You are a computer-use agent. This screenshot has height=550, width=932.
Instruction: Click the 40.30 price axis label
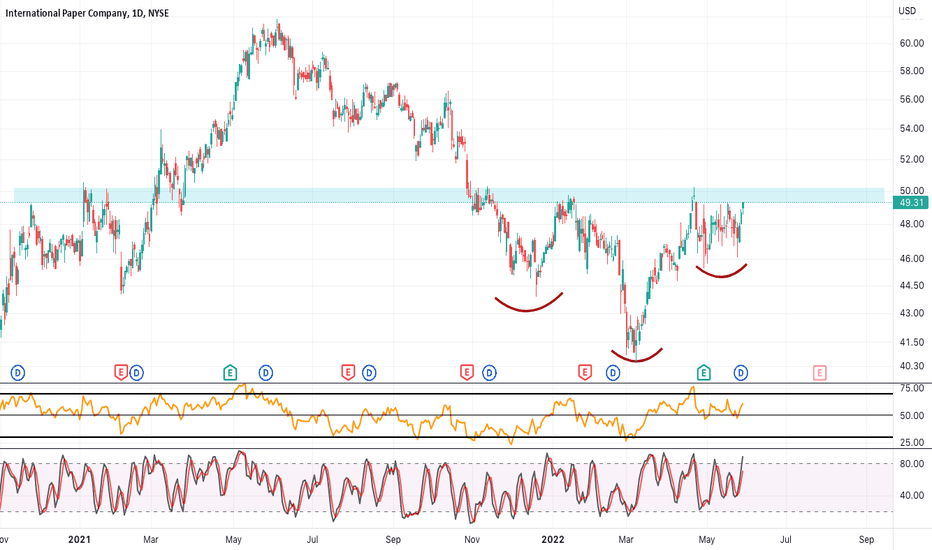[912, 366]
